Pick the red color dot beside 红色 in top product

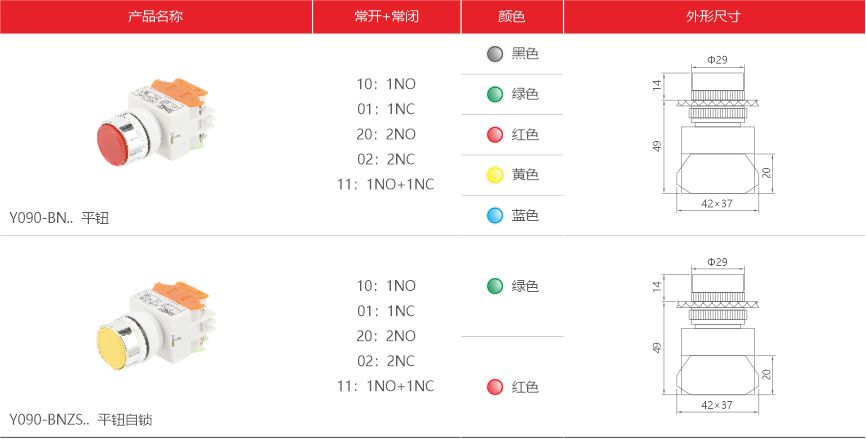[495, 135]
